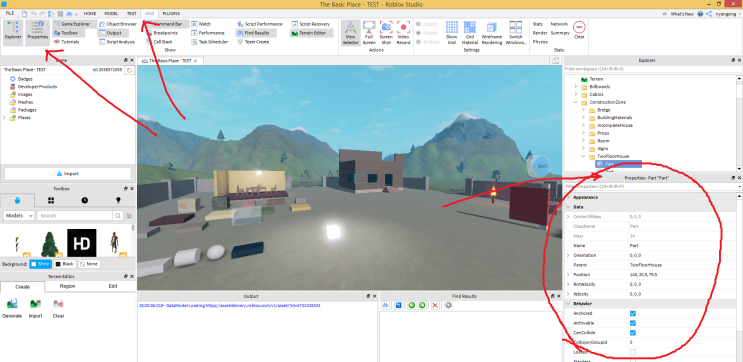Open Team Create
Screen dimensions: 743x362
[x=253, y=42]
